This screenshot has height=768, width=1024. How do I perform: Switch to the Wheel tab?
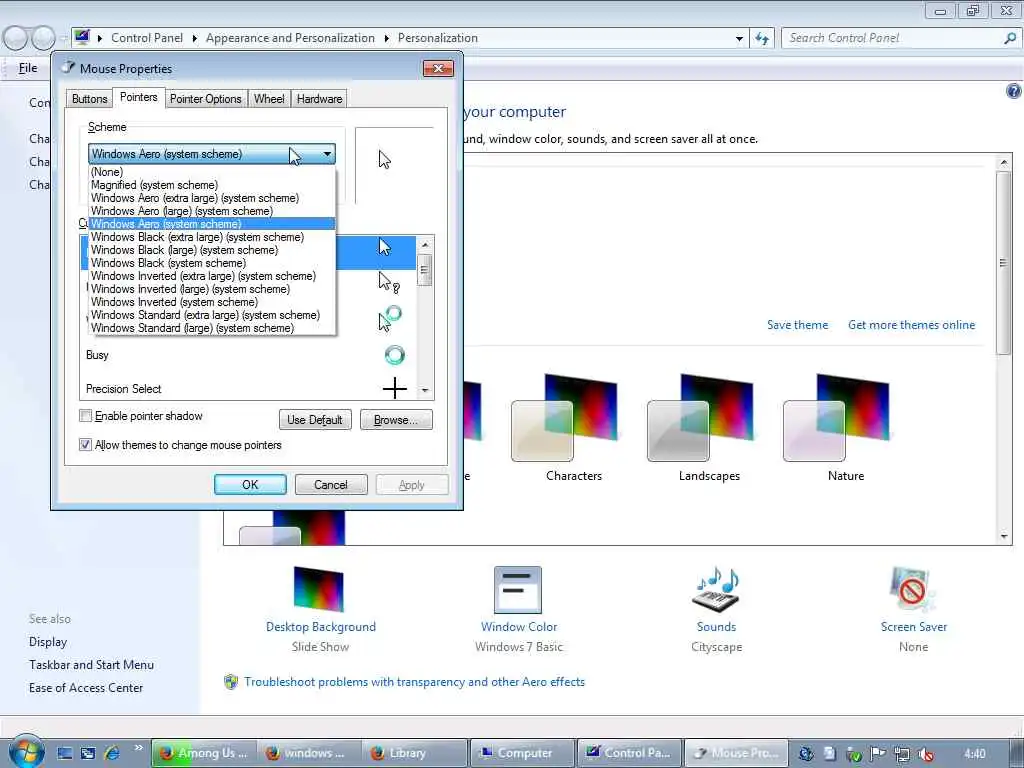(x=269, y=99)
